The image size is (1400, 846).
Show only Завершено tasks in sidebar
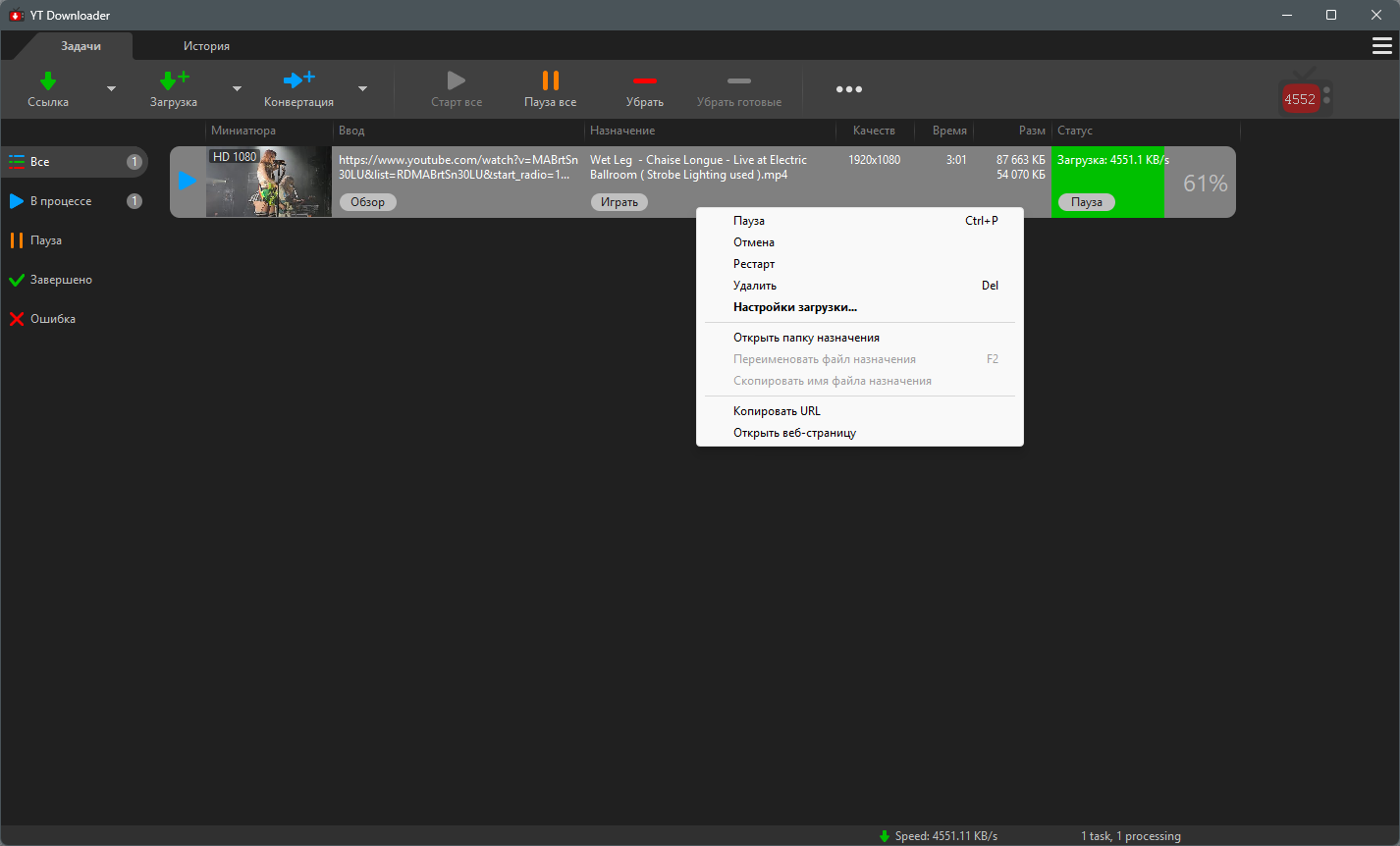pyautogui.click(x=61, y=280)
